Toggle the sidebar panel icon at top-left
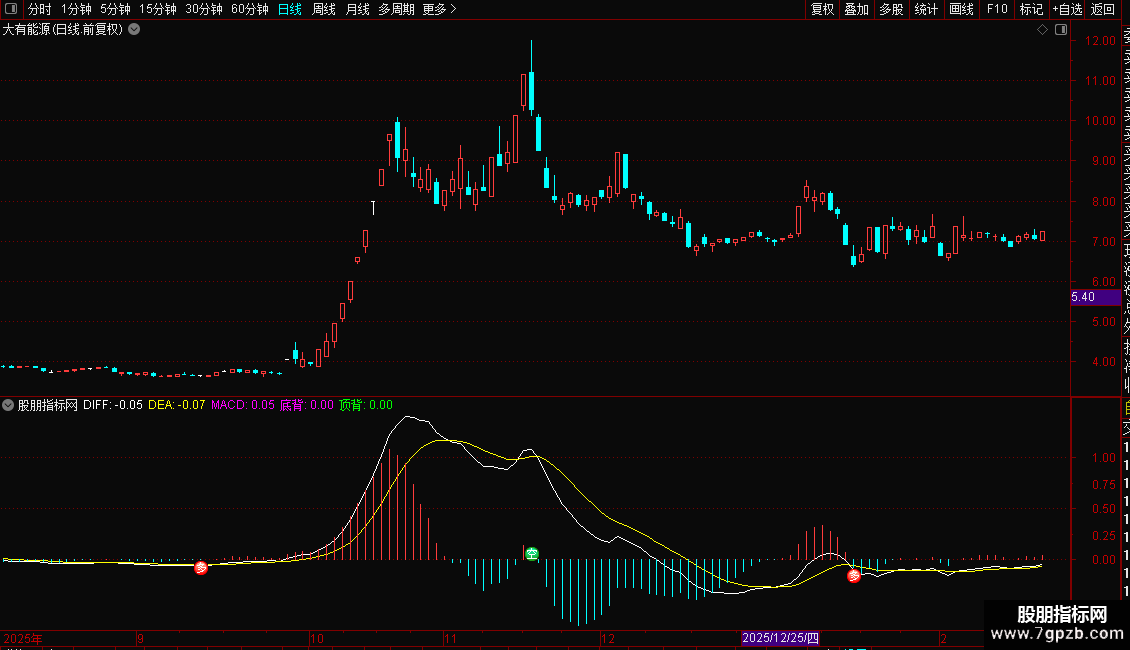This screenshot has height=650, width=1130. coord(11,9)
